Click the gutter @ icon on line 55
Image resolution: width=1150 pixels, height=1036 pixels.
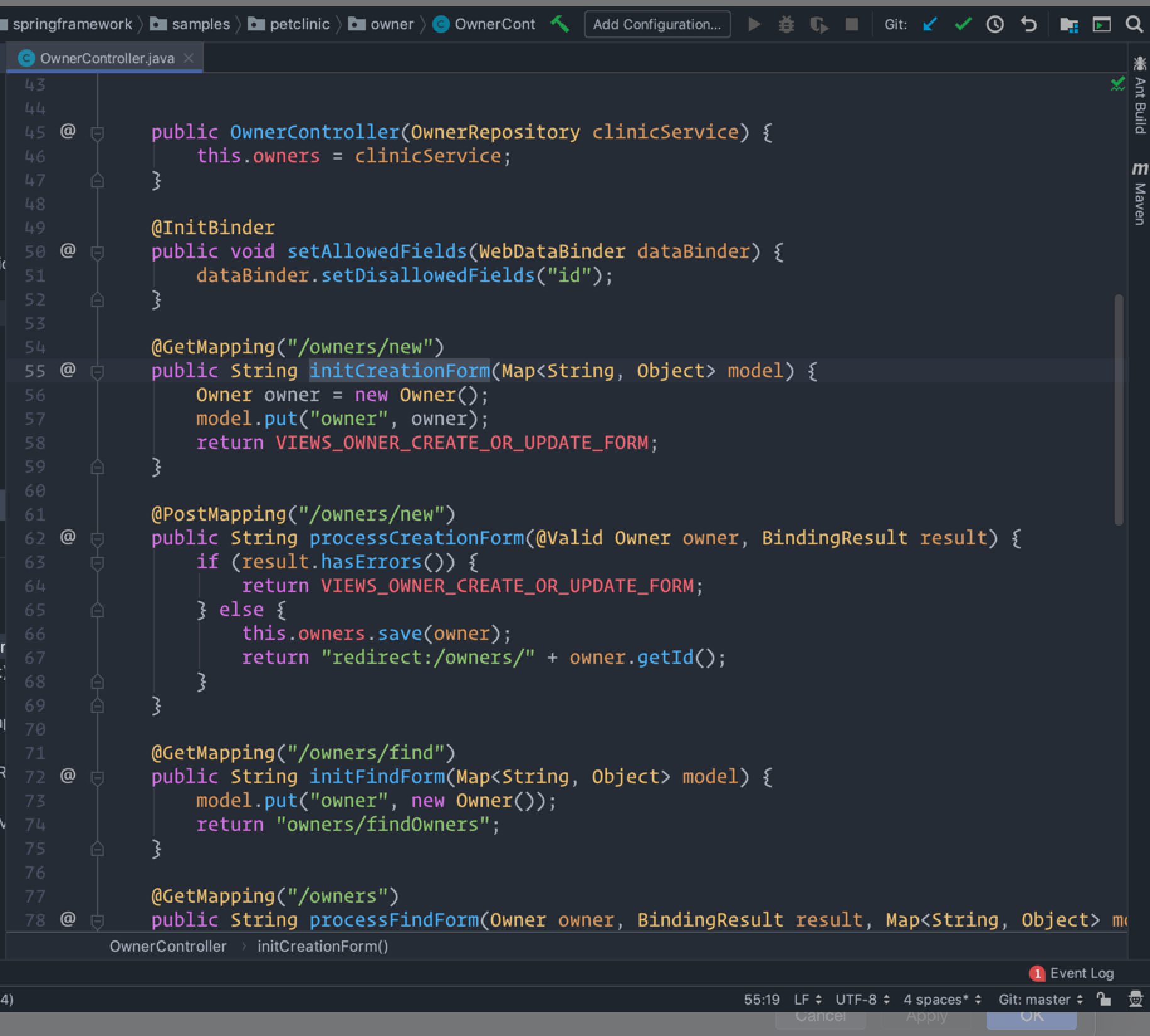68,370
